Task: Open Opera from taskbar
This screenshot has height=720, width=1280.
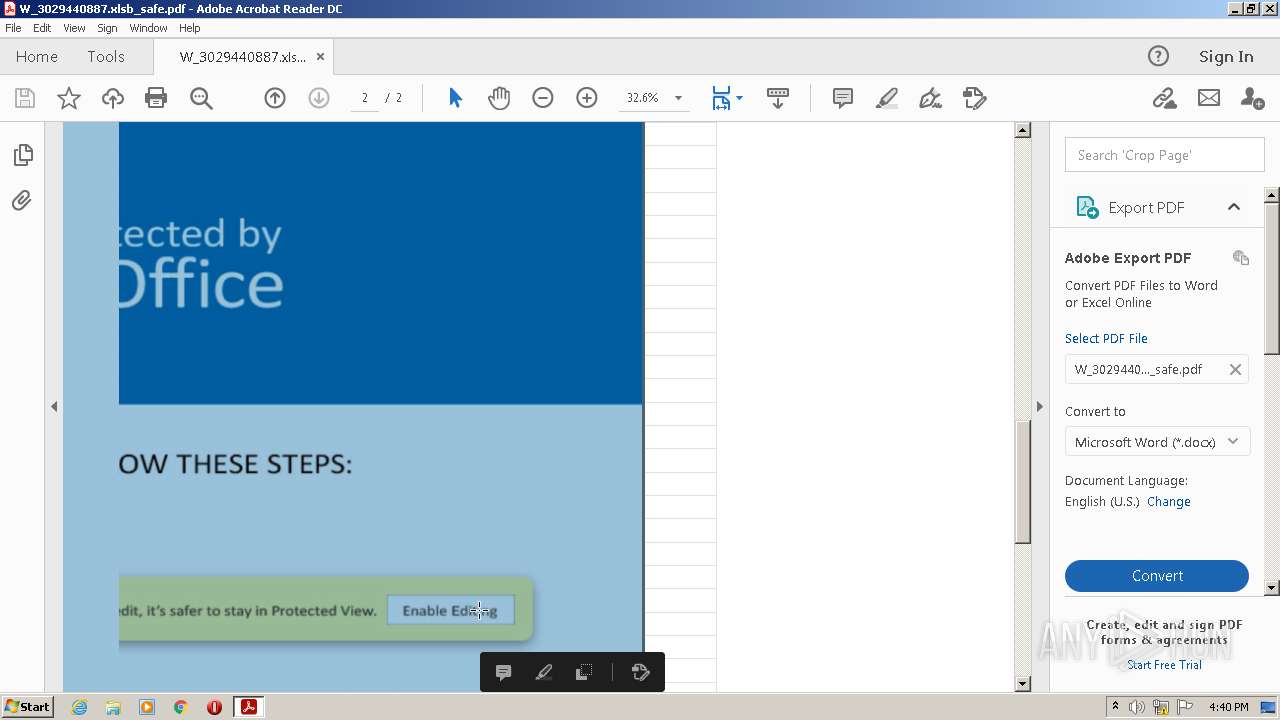Action: [x=214, y=707]
